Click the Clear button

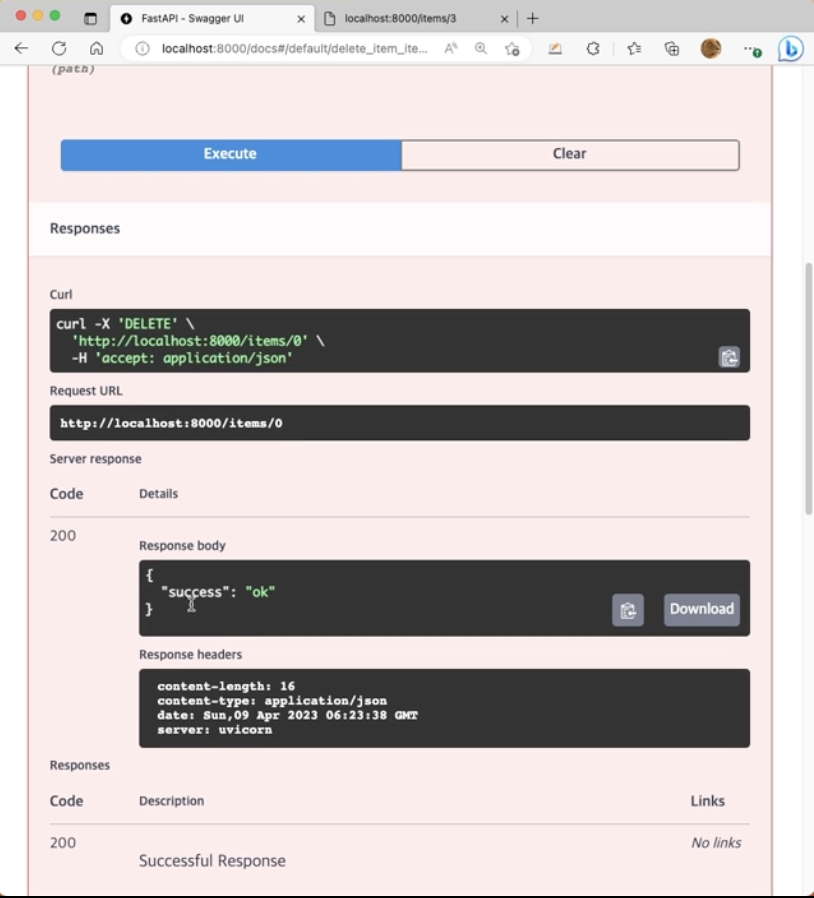click(570, 155)
